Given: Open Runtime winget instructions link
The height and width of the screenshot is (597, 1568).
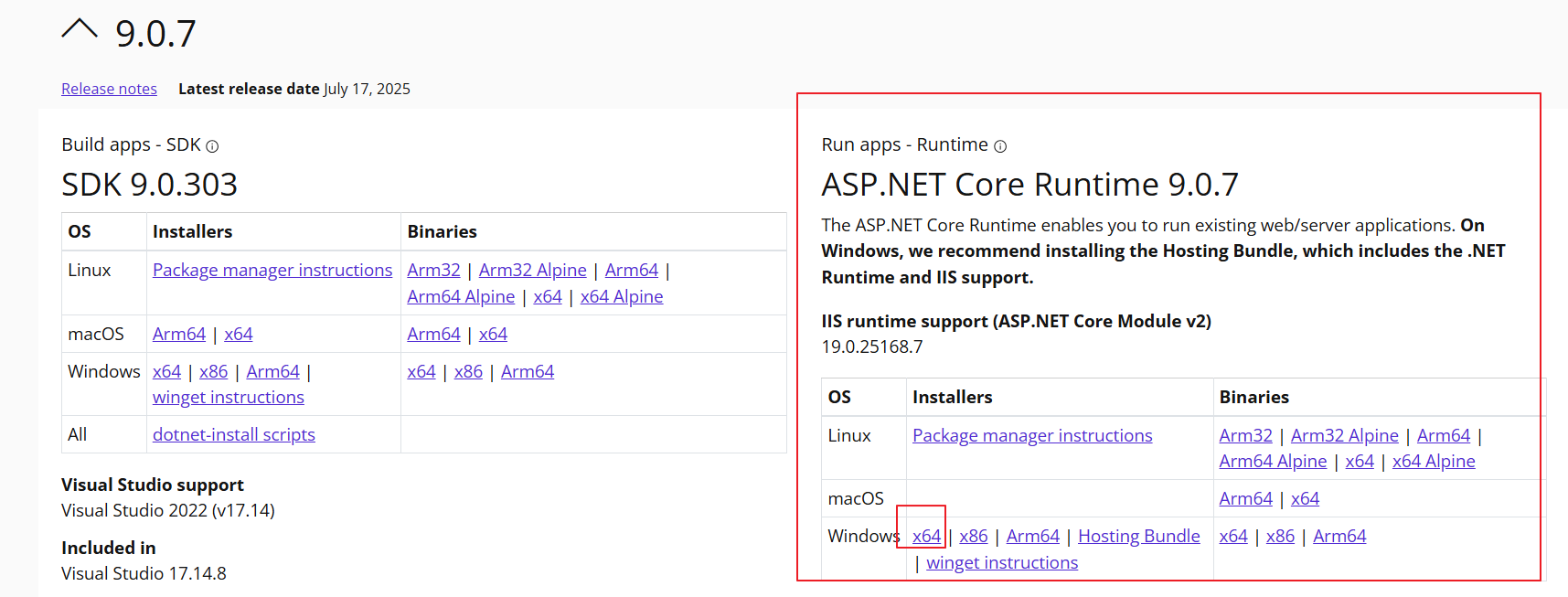Looking at the screenshot, I should point(1002,562).
